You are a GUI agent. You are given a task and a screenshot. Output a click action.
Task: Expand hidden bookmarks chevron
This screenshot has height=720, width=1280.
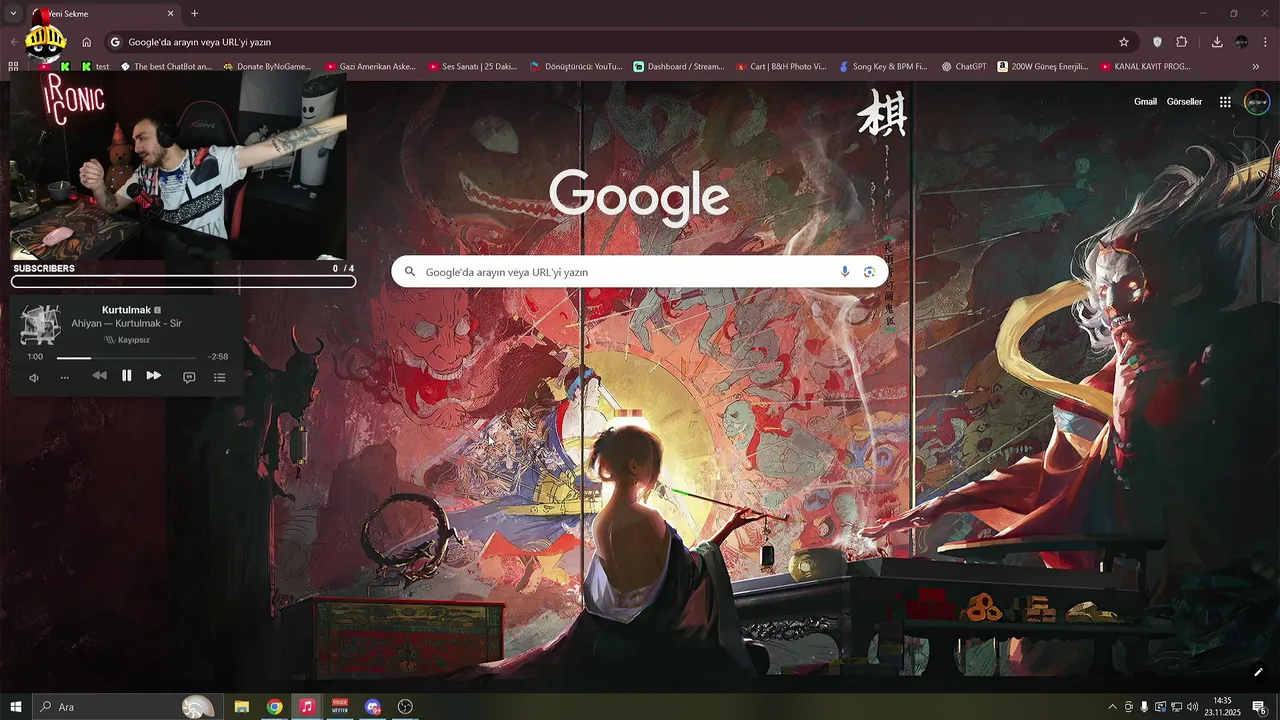tap(1256, 67)
